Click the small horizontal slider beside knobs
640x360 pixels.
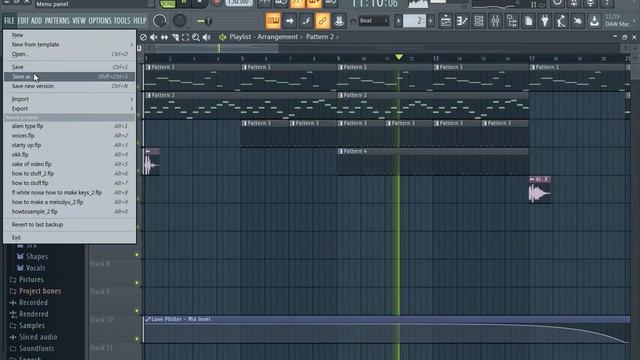(204, 21)
